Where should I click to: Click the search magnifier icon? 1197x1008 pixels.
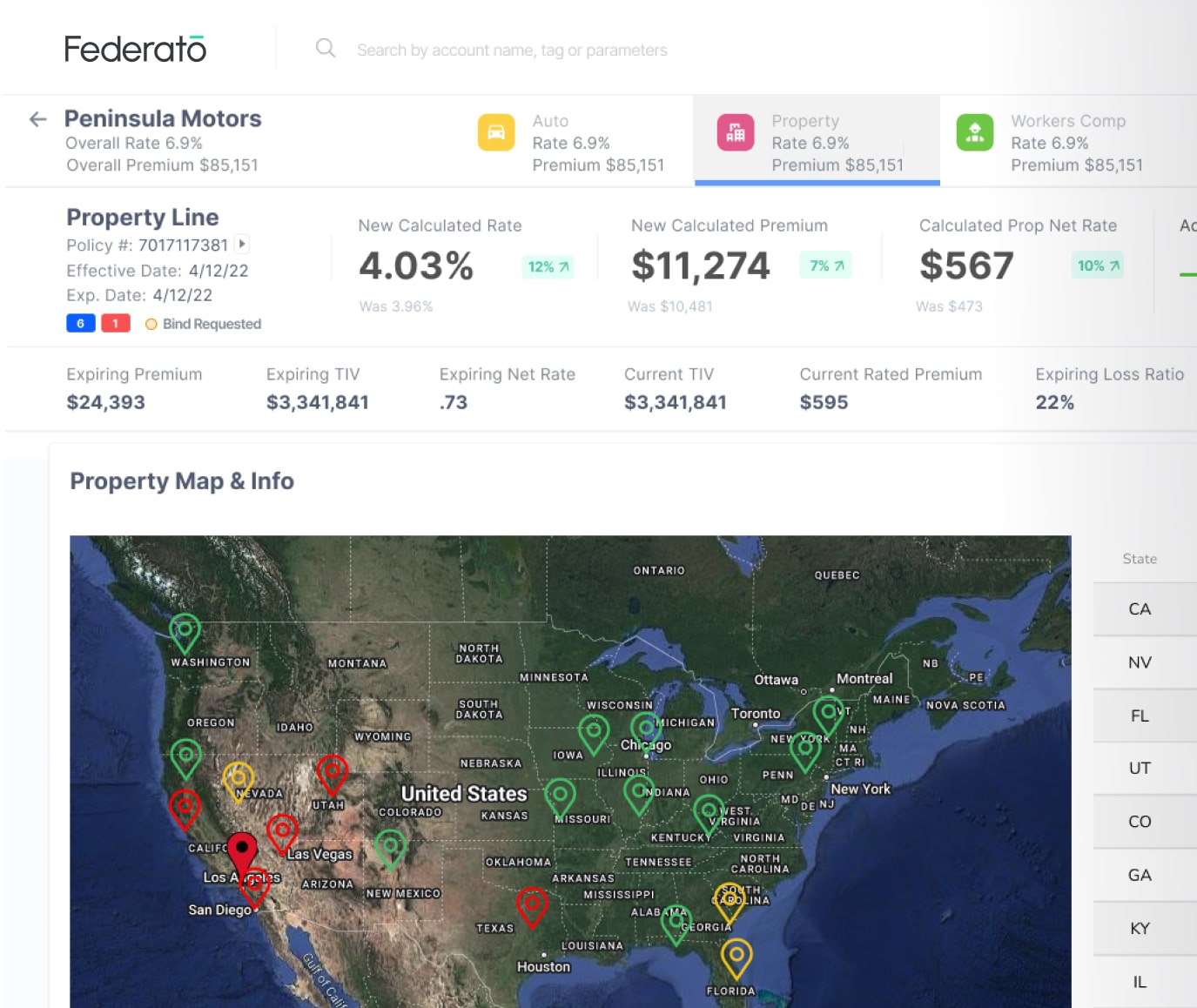(x=326, y=49)
